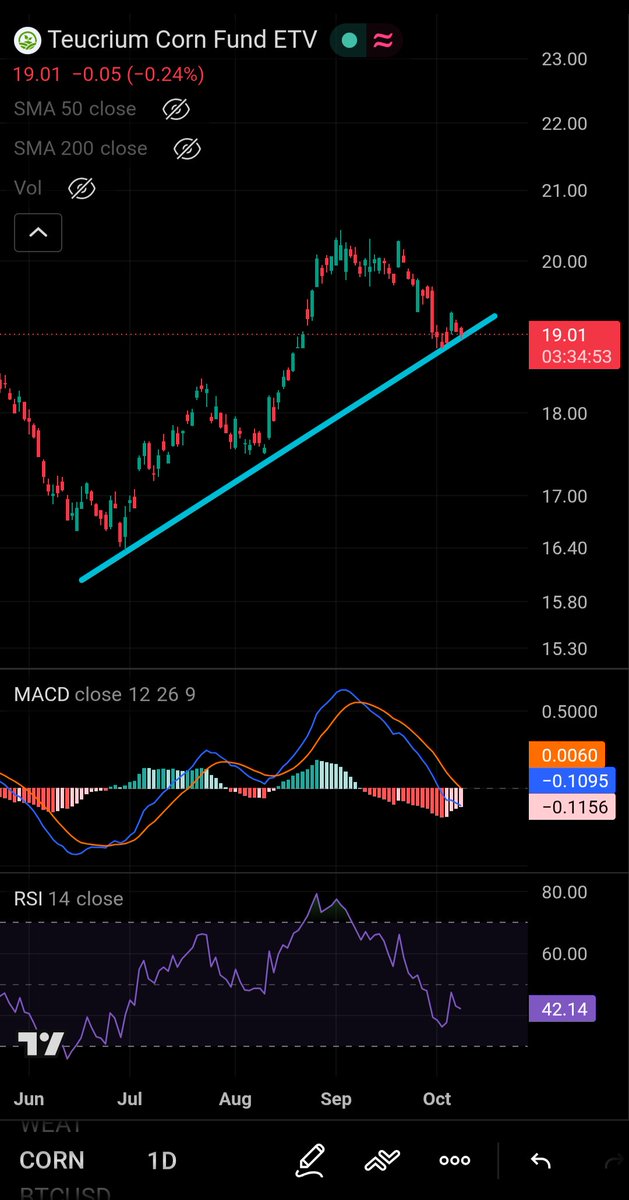Show the SMA 50 close indicator
Image resolution: width=629 pixels, height=1200 pixels.
point(176,109)
